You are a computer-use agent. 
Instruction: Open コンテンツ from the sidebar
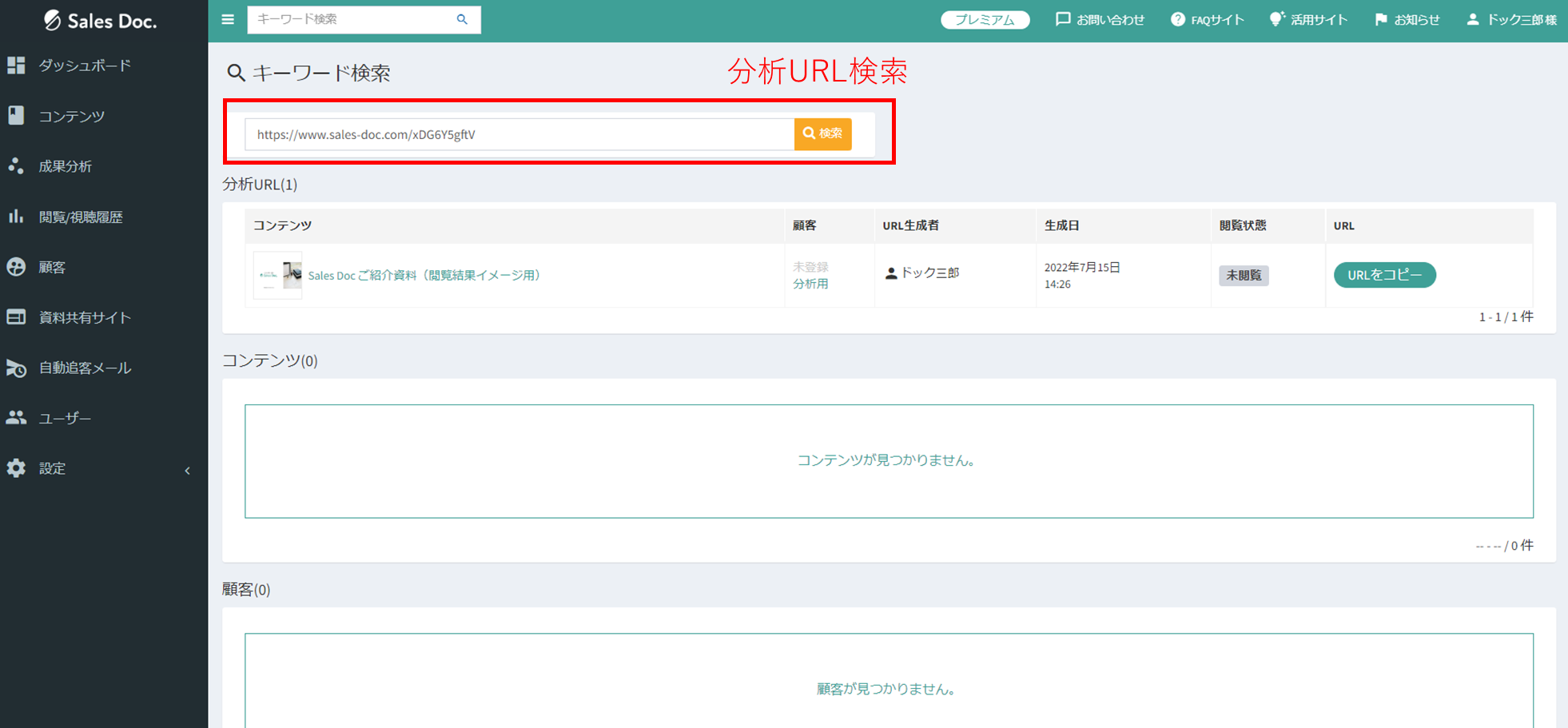click(71, 117)
